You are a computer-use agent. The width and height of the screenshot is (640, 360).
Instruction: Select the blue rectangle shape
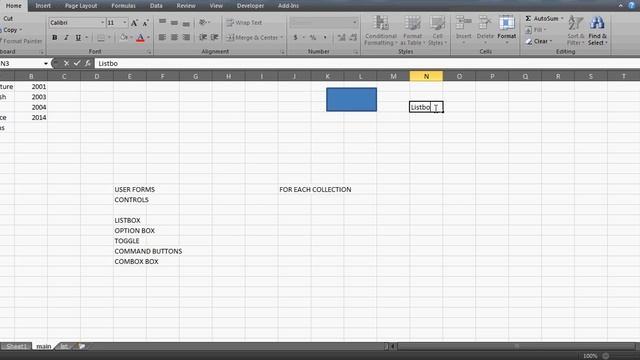(x=351, y=99)
